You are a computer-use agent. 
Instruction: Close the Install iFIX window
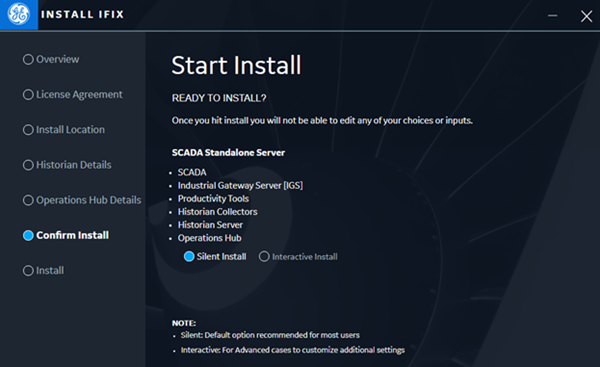(x=586, y=16)
